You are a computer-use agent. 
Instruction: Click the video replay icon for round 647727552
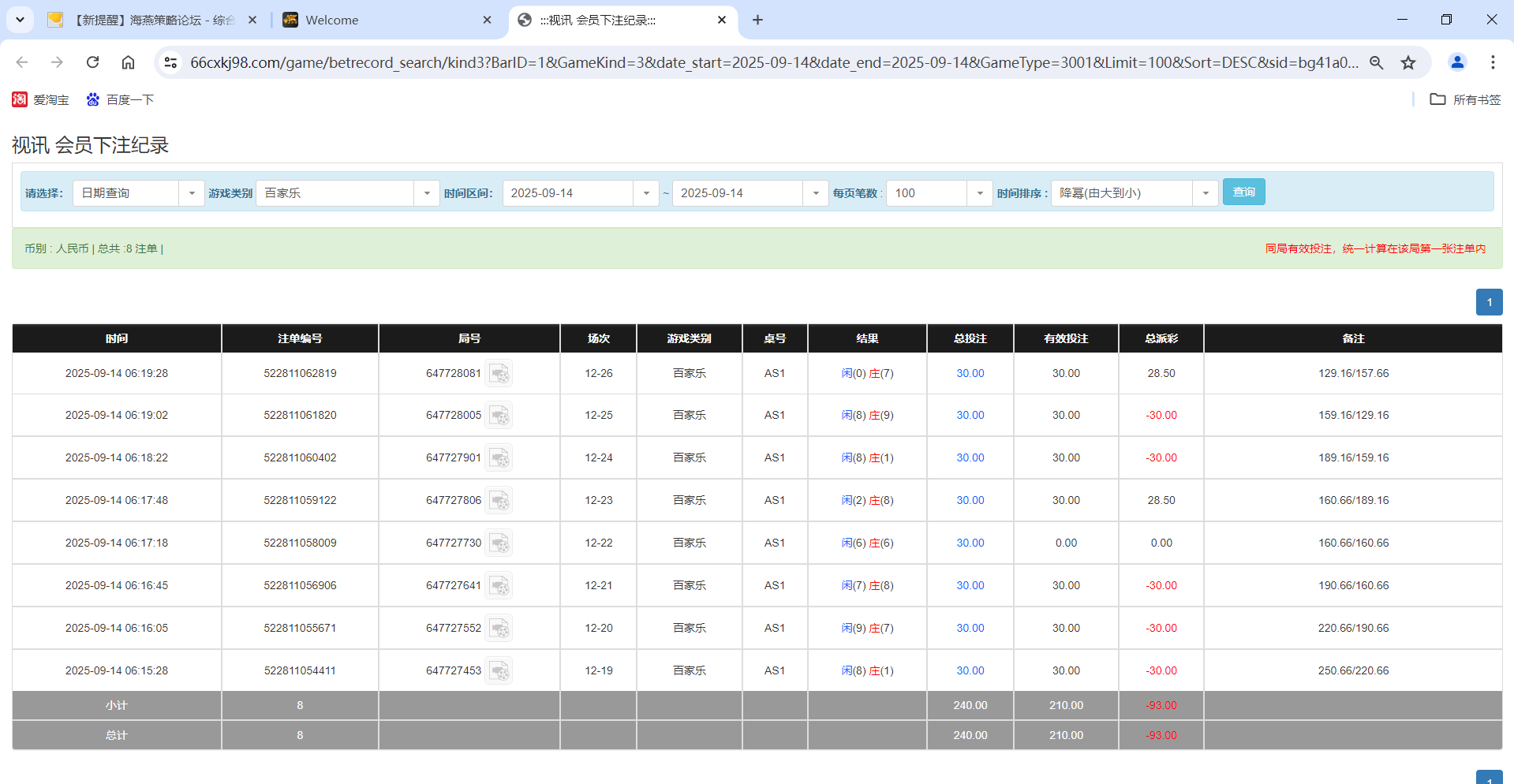(499, 628)
